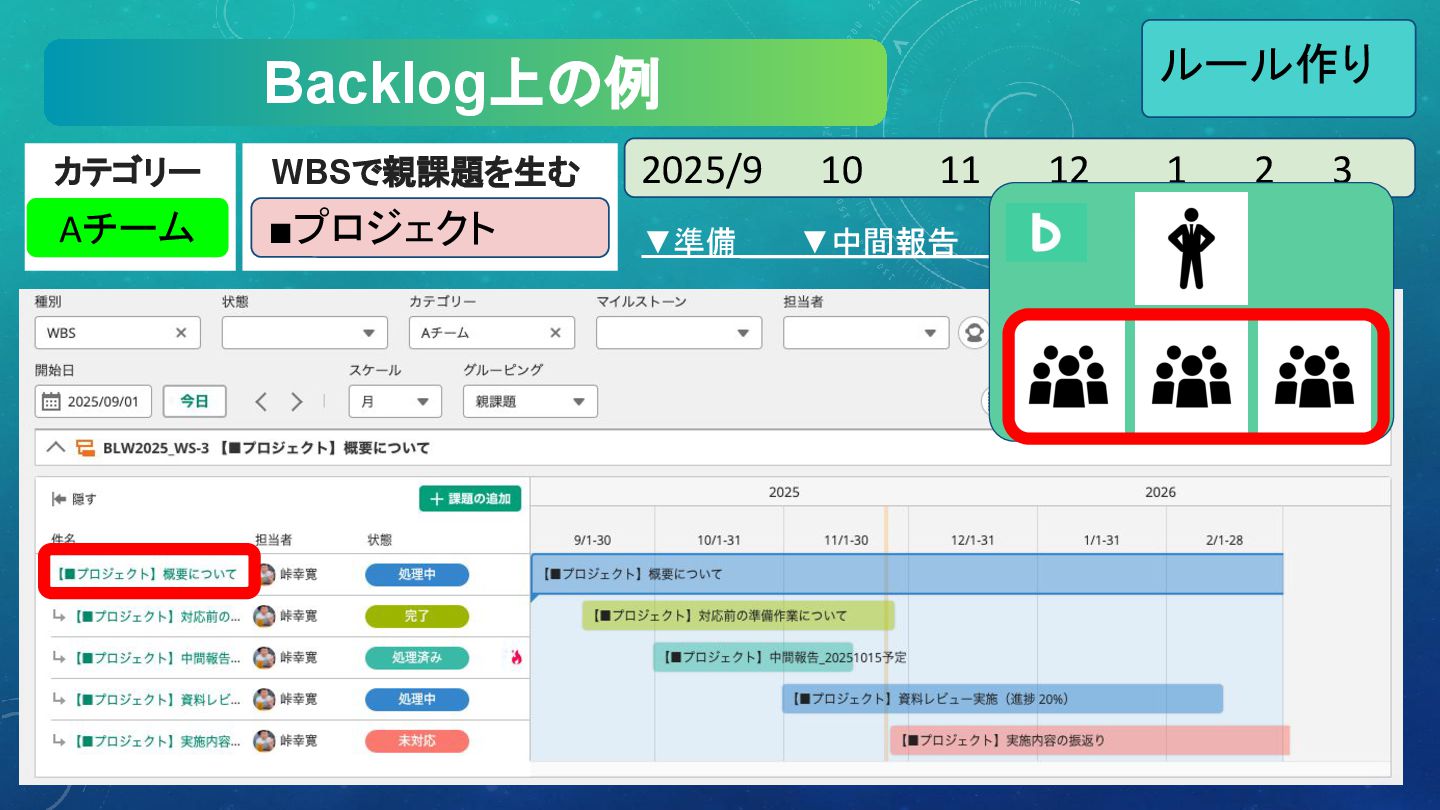The width and height of the screenshot is (1440, 810).
Task: Open the グルーピング dropdown showing 親課題
Action: (530, 401)
